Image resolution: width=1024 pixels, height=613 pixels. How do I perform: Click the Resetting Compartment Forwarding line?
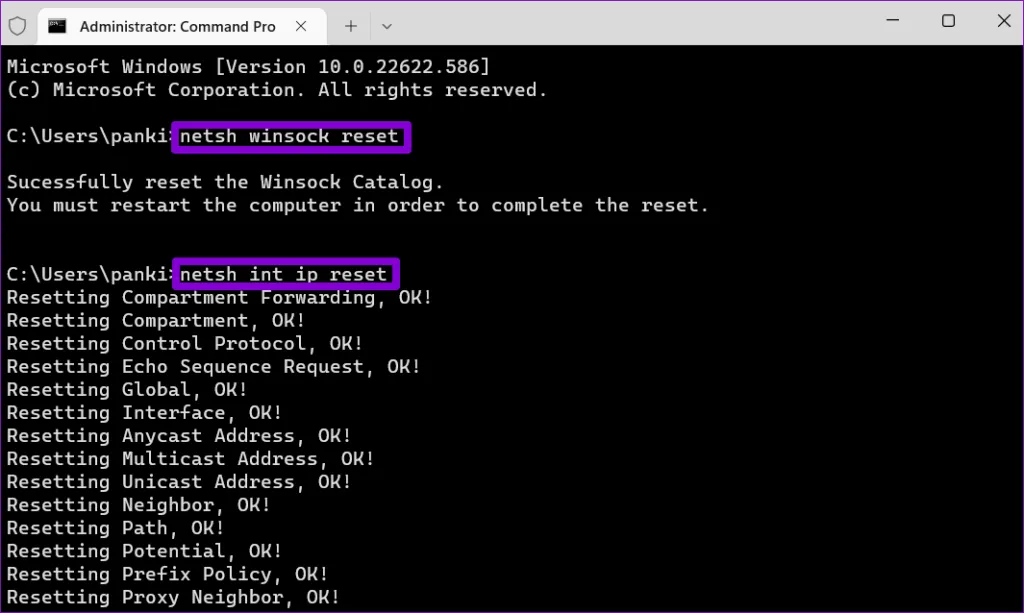(219, 297)
